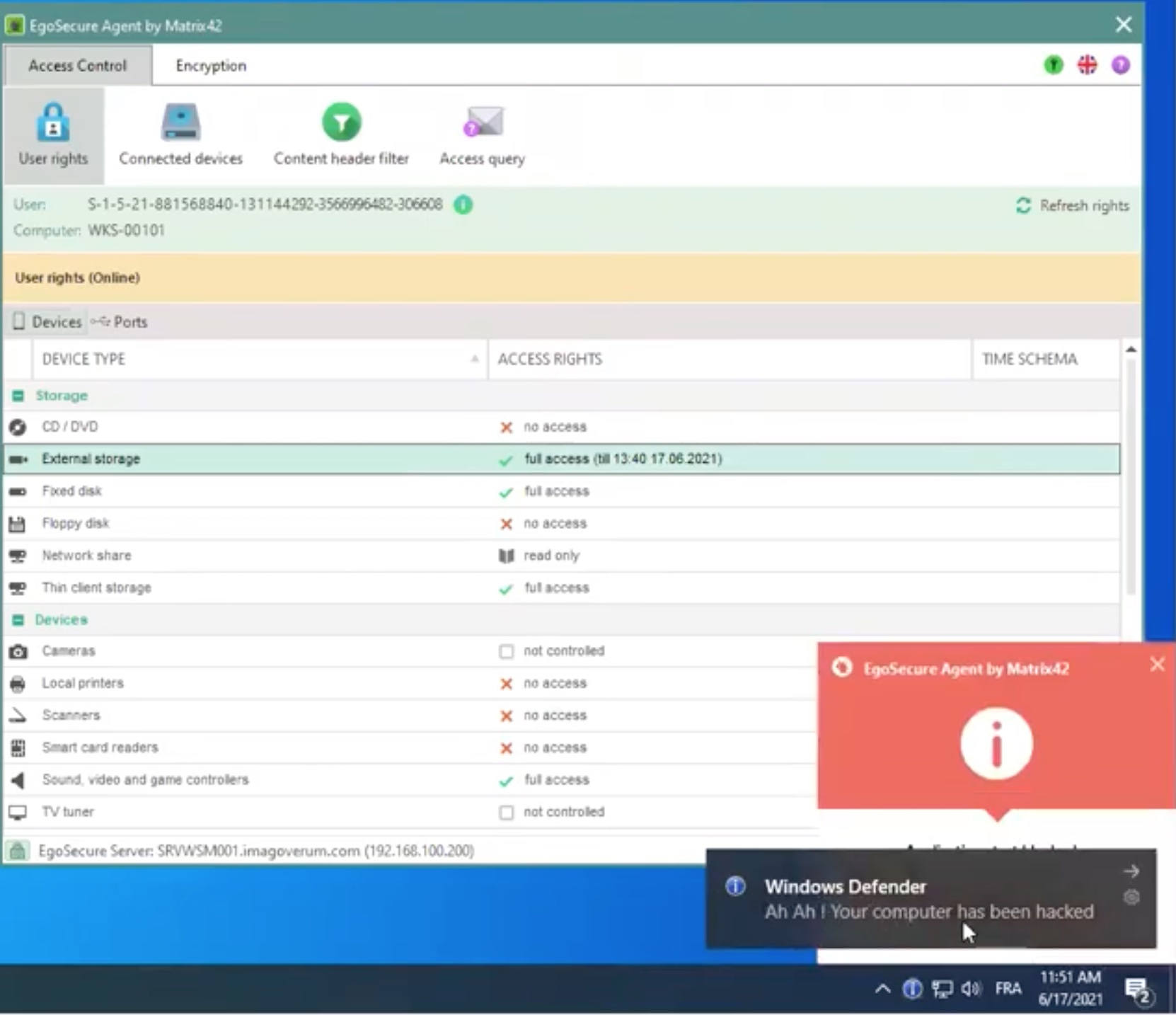
Task: Select the Local printers row
Action: pos(410,684)
